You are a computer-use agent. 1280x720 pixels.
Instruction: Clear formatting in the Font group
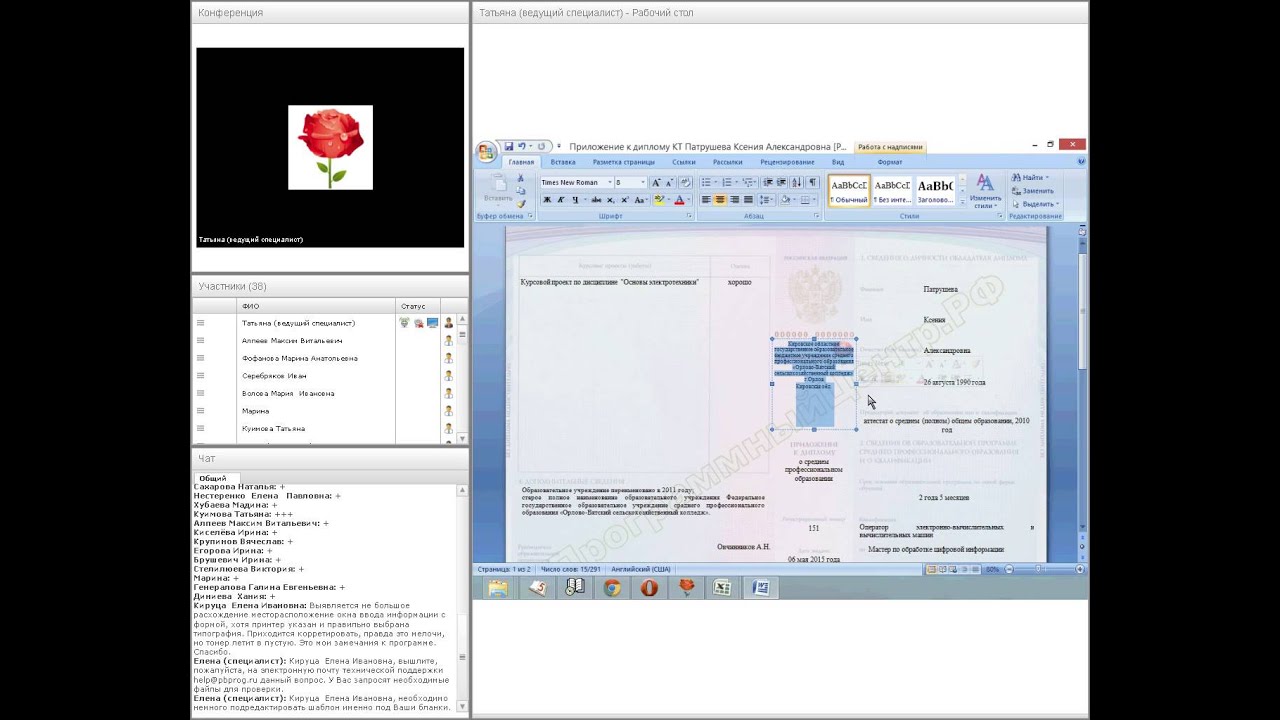coord(683,182)
